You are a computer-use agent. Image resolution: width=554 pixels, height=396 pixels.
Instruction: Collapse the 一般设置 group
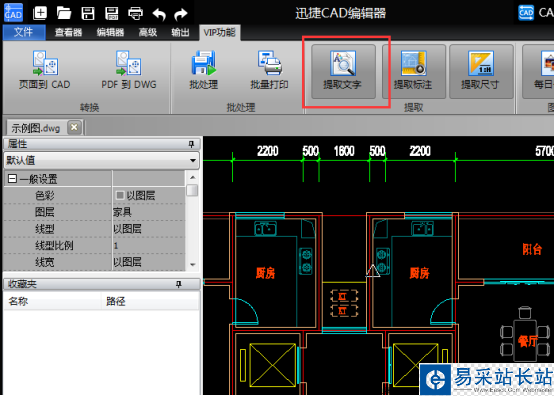pyautogui.click(x=12, y=179)
